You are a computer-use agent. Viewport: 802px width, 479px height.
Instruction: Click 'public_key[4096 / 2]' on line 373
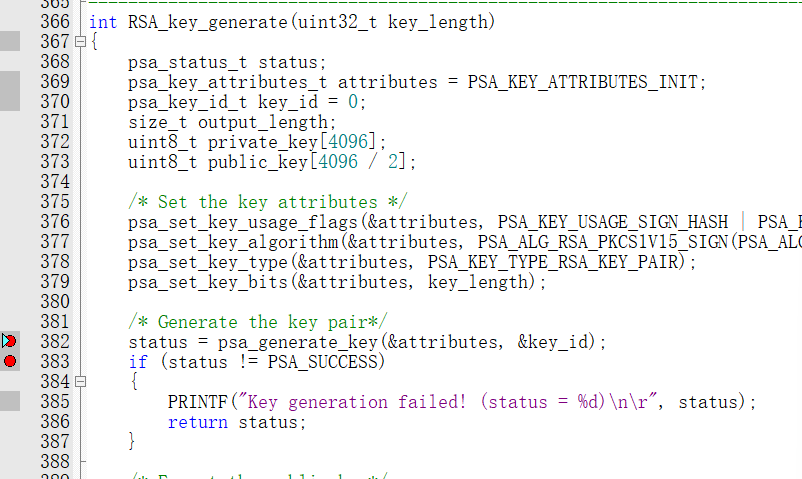tap(307, 162)
